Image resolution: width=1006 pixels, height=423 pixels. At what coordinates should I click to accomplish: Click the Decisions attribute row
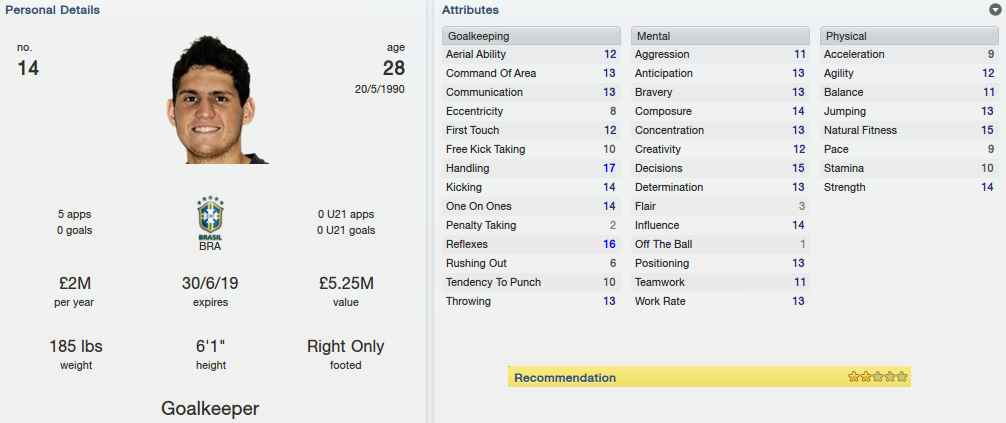[x=720, y=168]
